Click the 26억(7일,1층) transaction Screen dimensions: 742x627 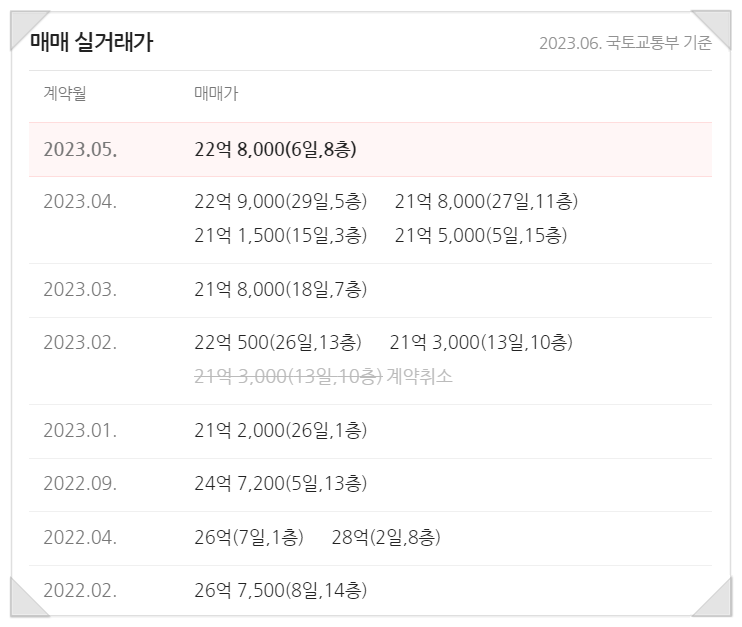tap(248, 538)
